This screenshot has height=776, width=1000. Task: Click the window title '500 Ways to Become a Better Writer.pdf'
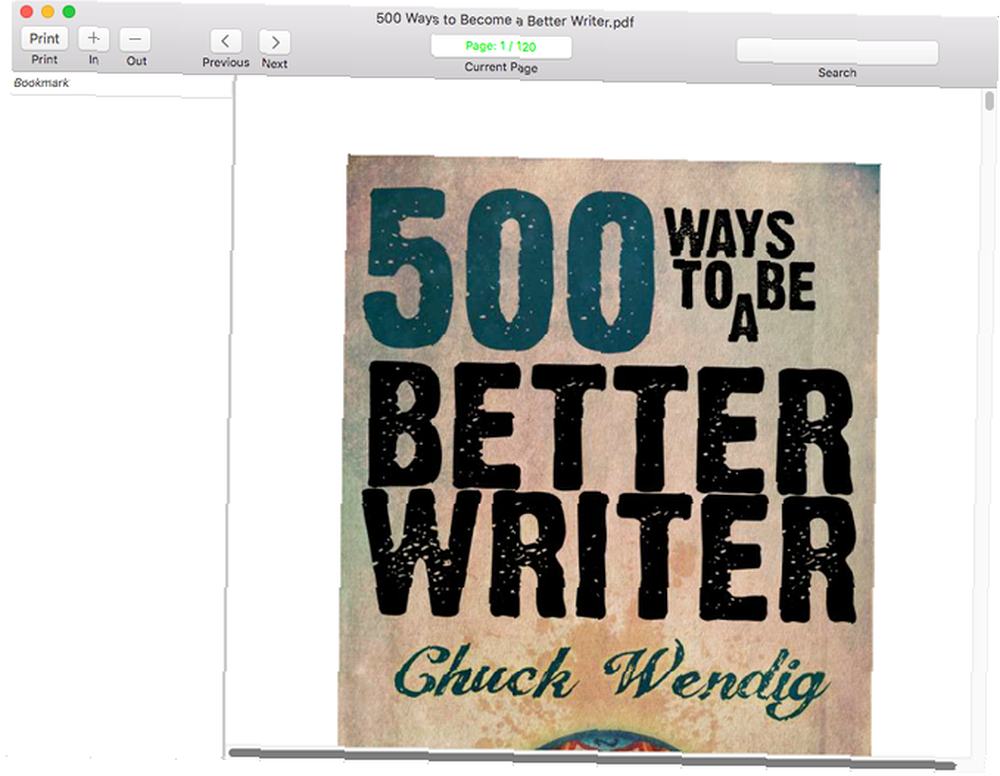(x=505, y=20)
